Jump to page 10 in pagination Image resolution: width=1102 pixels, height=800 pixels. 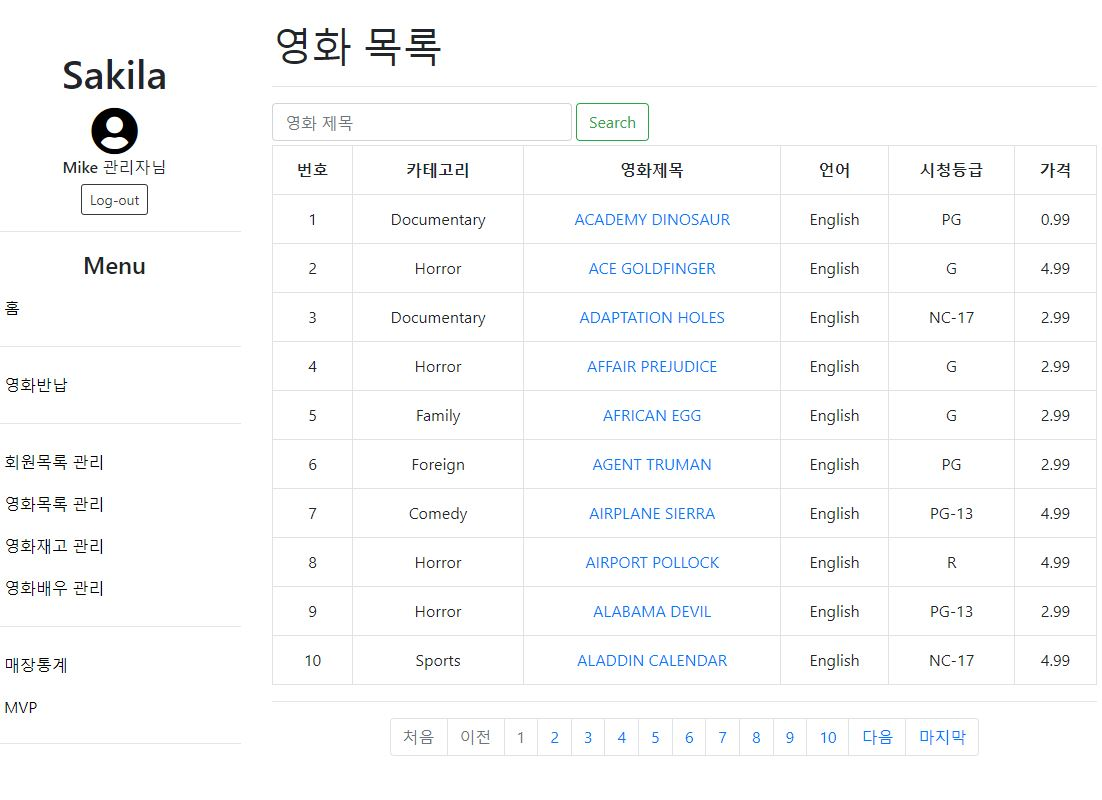pos(828,737)
